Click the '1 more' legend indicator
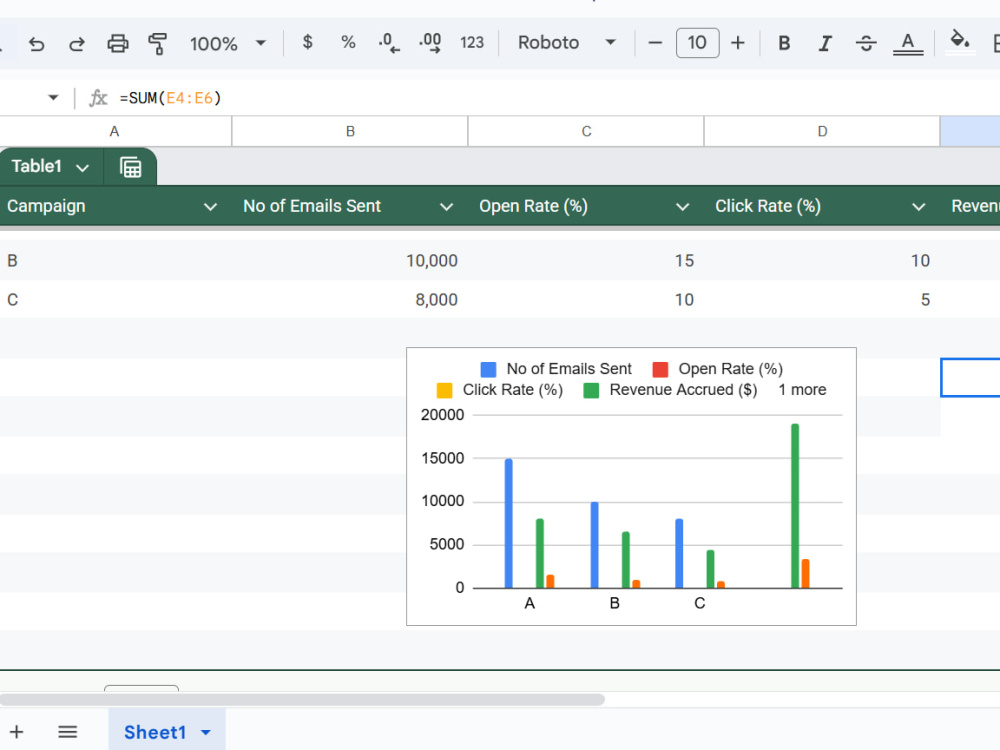 tap(802, 390)
